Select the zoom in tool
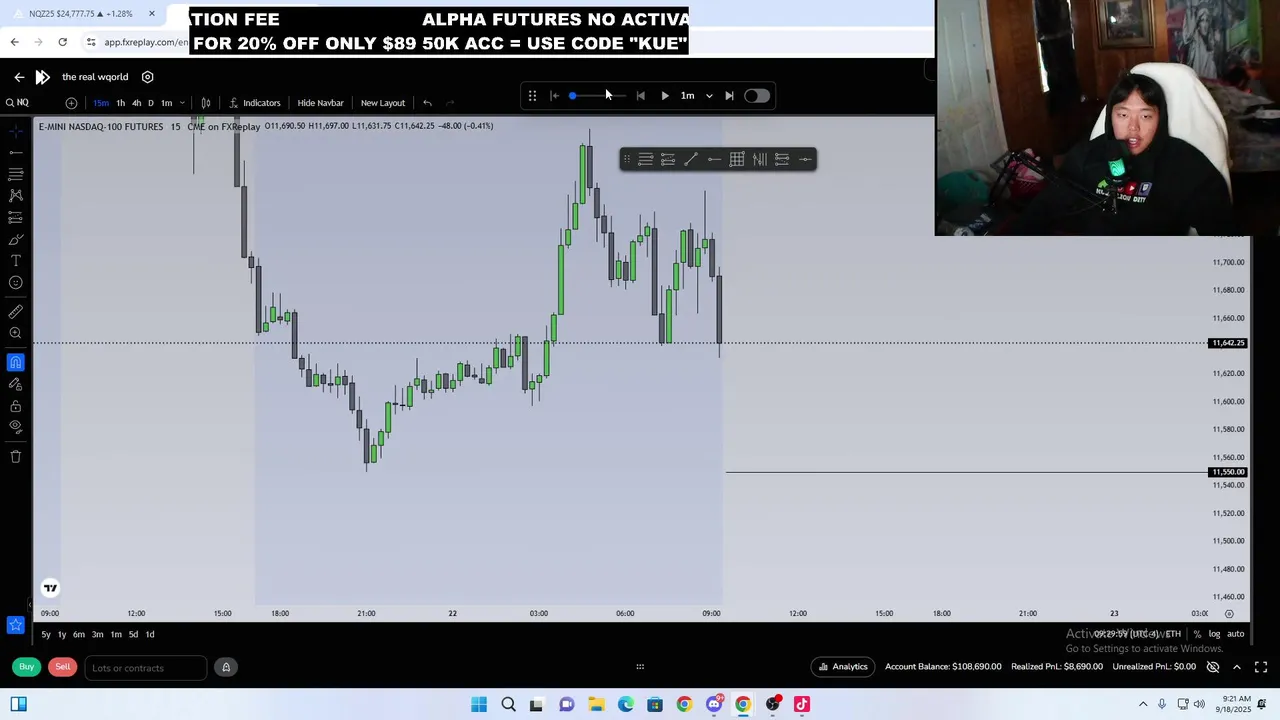1280x720 pixels. 16,334
